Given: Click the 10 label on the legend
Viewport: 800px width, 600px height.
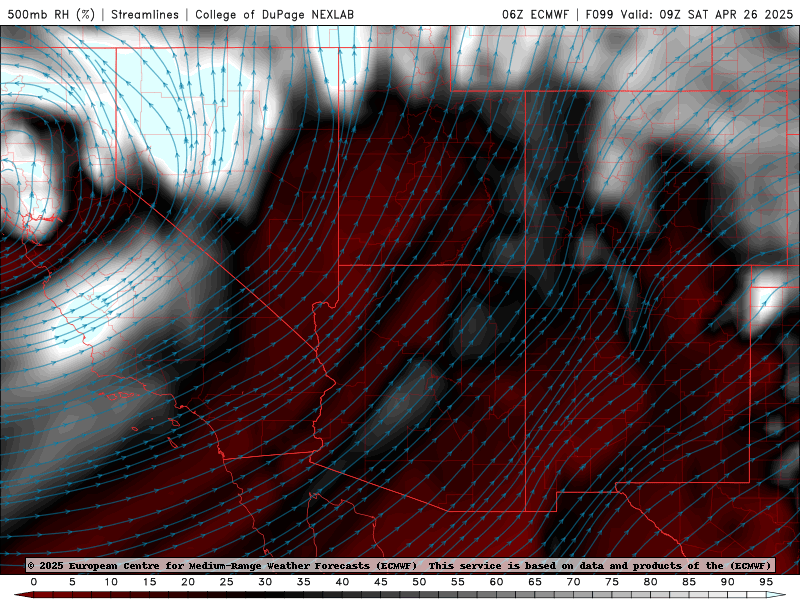Looking at the screenshot, I should [x=111, y=582].
